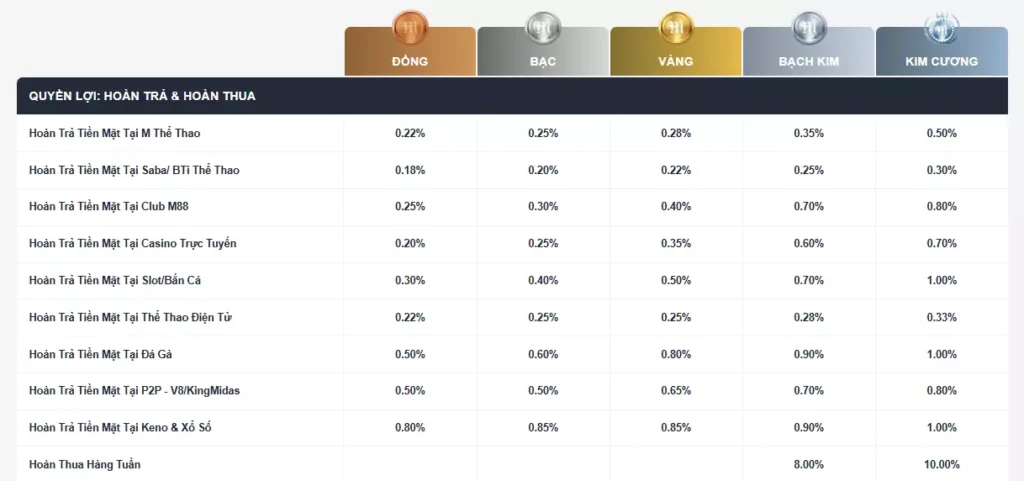Select the Bạc tier tab label
Viewport: 1024px width, 481px height.
543,61
